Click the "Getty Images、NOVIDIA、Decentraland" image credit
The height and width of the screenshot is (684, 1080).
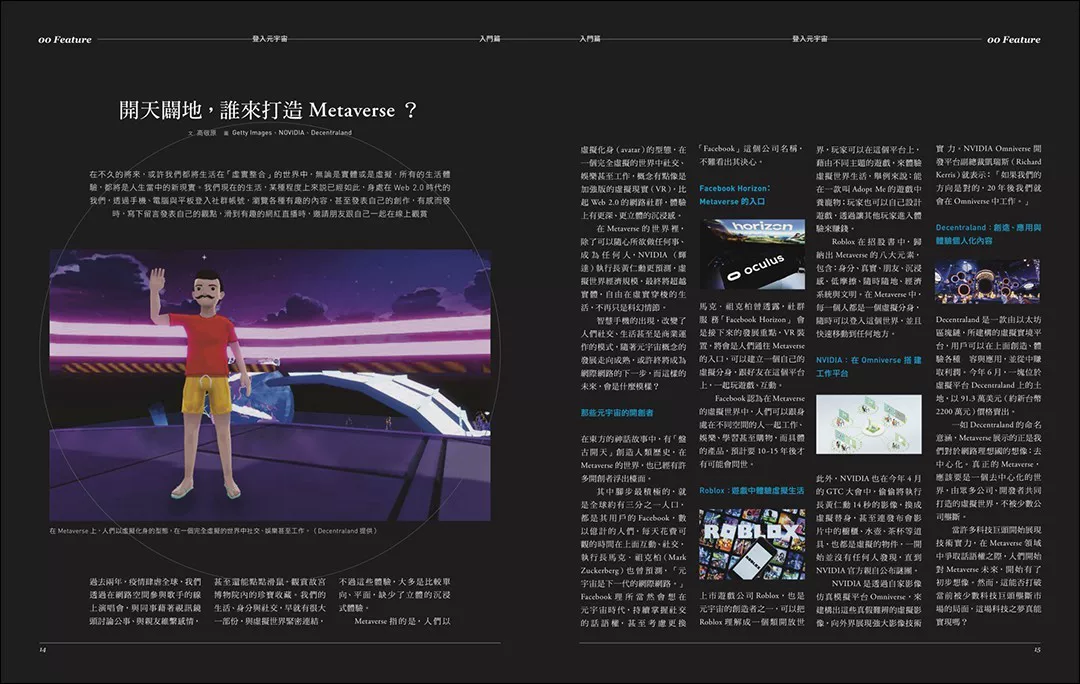tap(291, 133)
